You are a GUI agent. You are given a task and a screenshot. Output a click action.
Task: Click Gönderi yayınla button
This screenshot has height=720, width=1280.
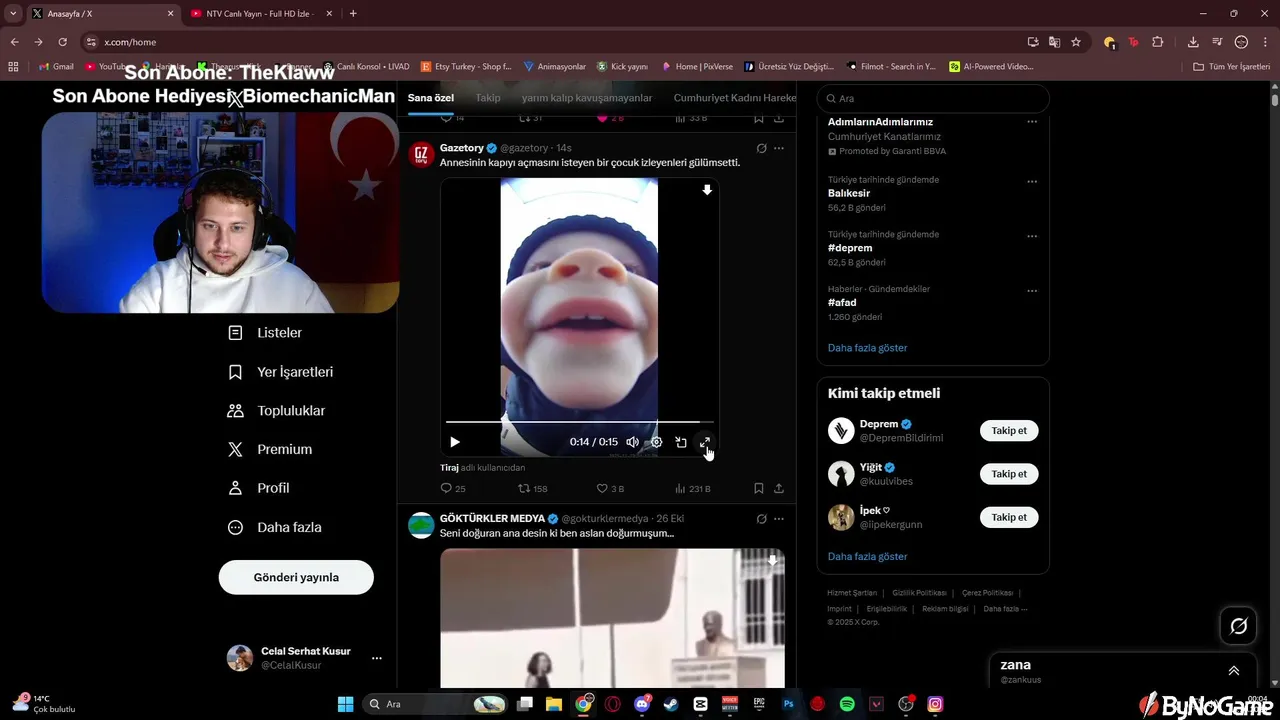click(296, 577)
